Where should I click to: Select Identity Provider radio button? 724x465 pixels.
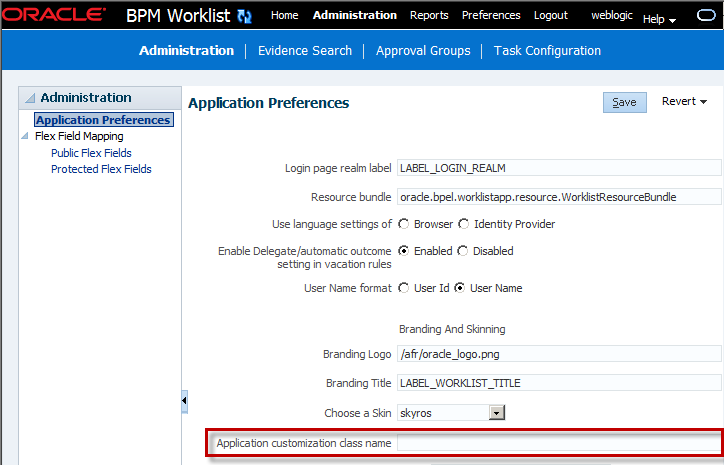[463, 224]
